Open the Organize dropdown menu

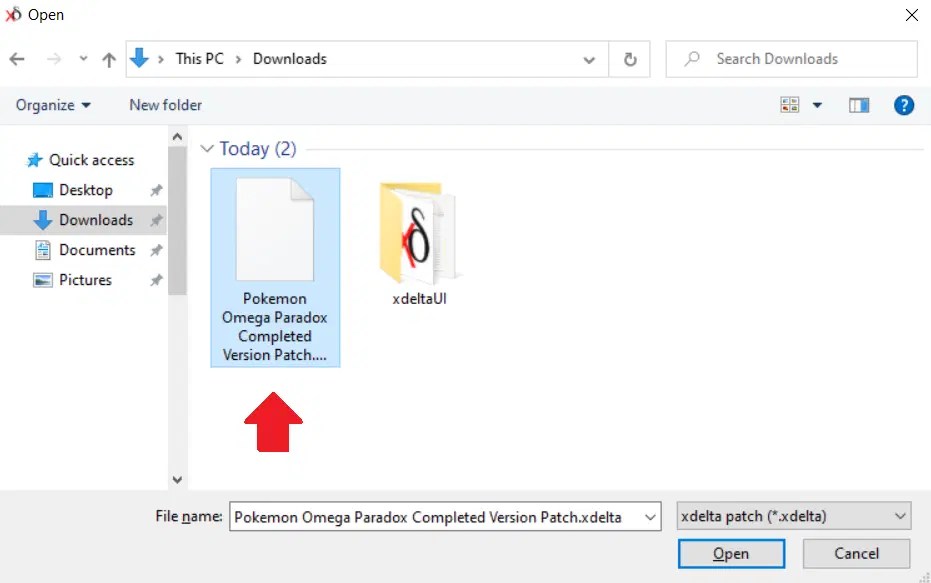[52, 104]
